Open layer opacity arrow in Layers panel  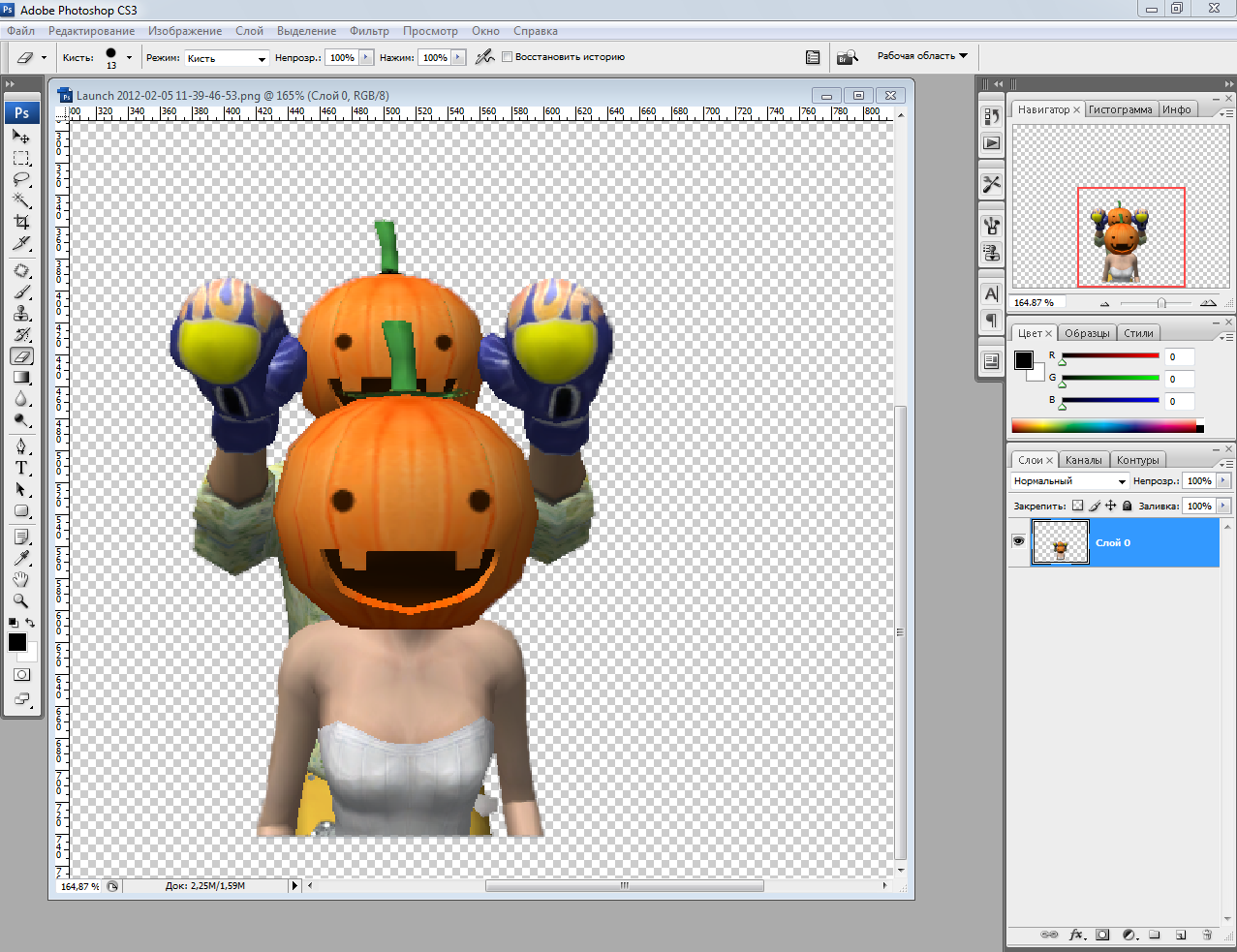(x=1223, y=481)
